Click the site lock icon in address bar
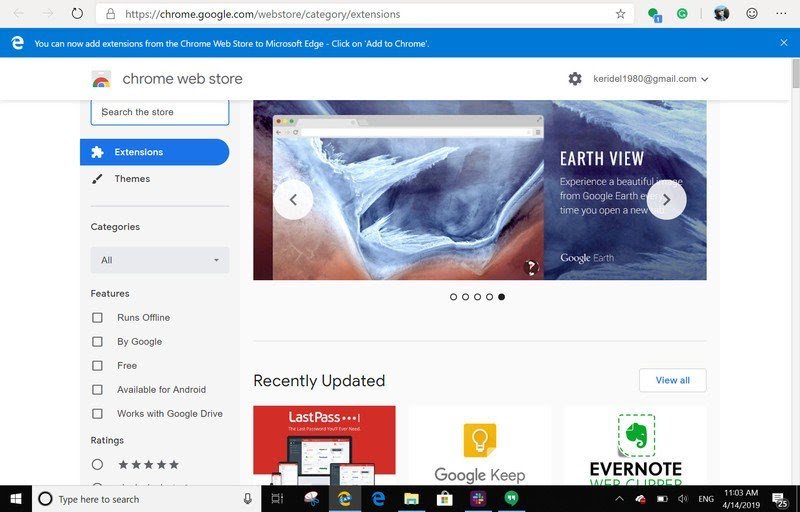 110,14
